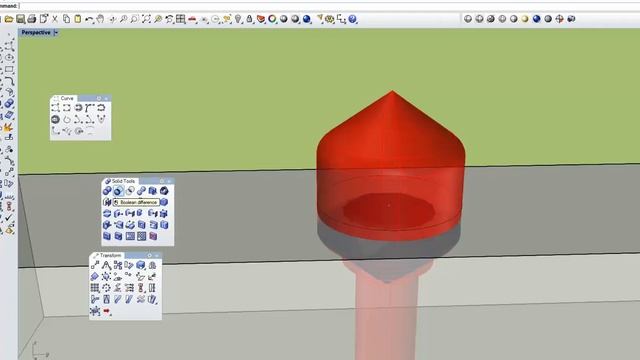Choose the dark blue sphere display mode
This screenshot has height=360, width=640.
(x=536, y=19)
